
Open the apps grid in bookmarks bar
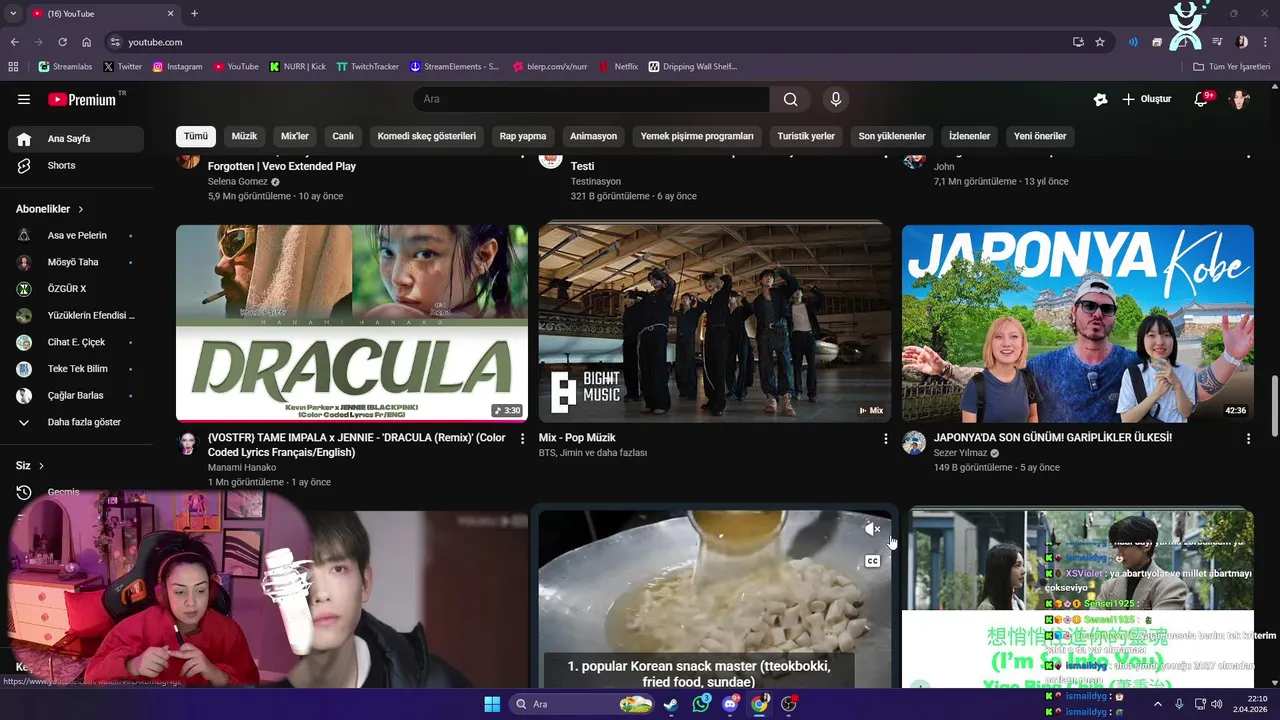coord(13,67)
